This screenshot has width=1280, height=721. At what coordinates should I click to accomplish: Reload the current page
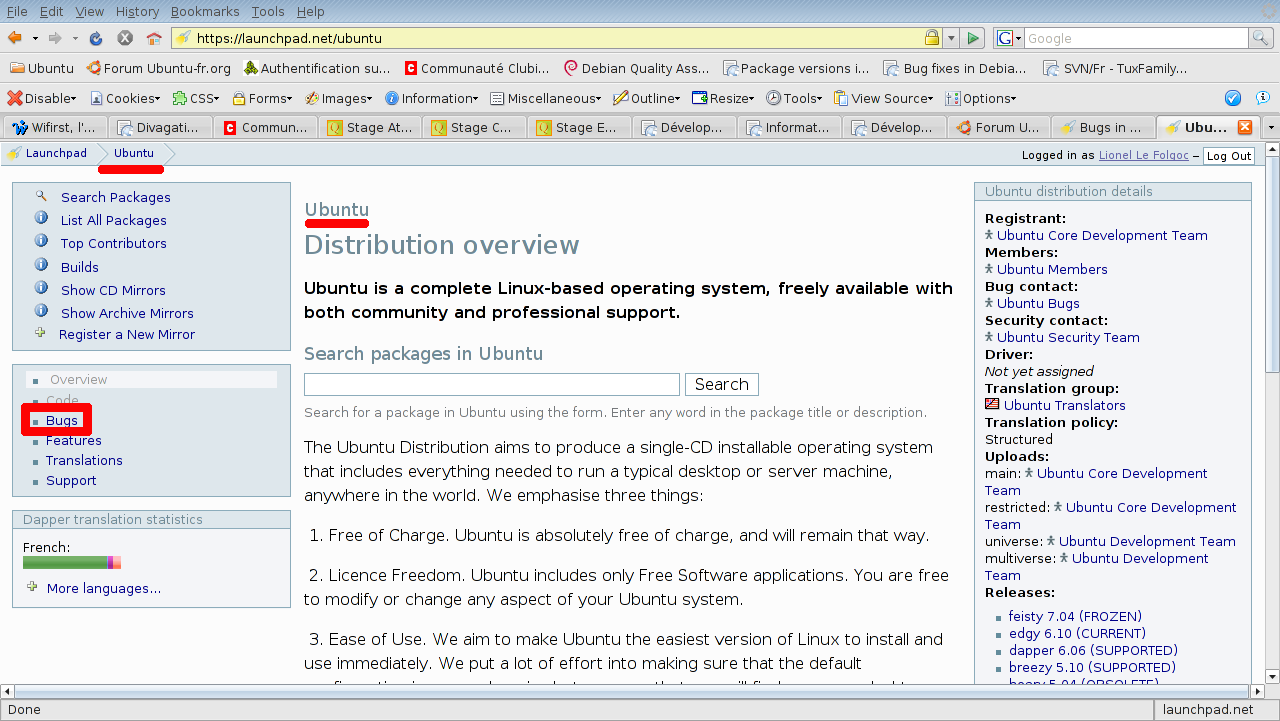(96, 38)
